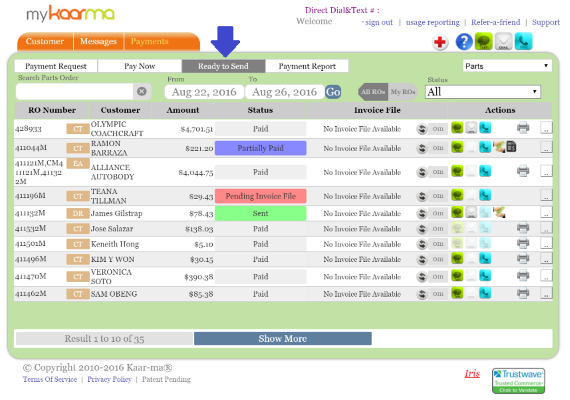Open the Refer-a-friend link
Screen dimensions: 570x400
tap(495, 22)
